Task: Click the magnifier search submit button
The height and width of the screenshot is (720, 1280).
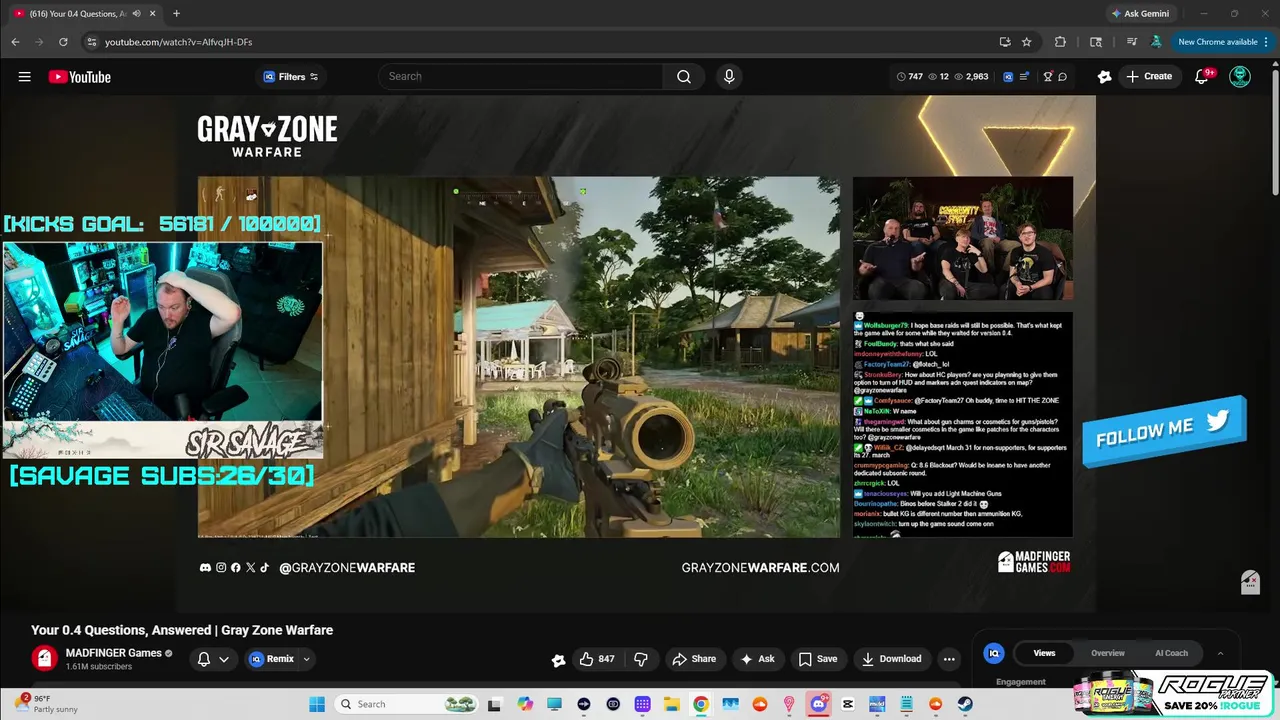Action: 684,77
